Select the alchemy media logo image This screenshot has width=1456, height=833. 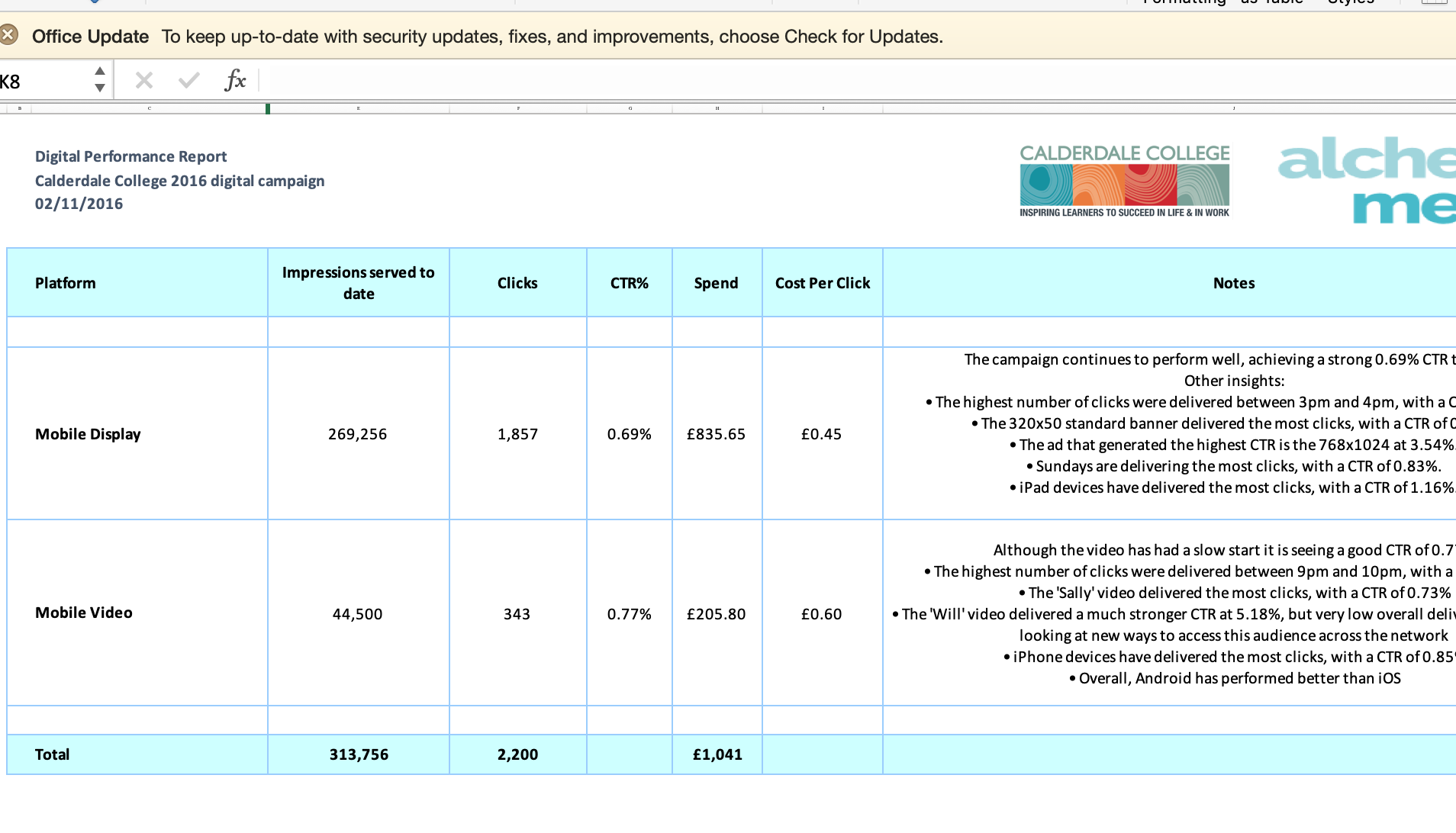(1367, 180)
